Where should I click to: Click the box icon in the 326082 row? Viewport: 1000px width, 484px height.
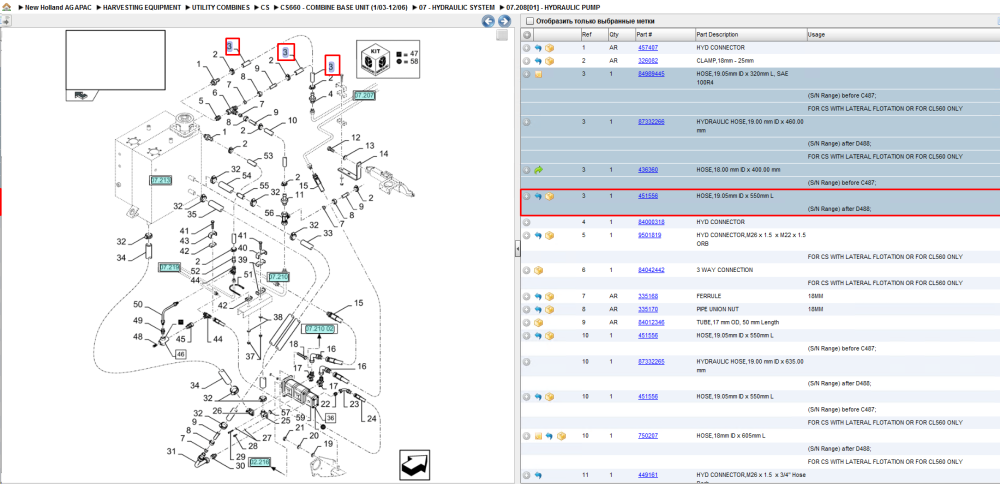click(549, 61)
